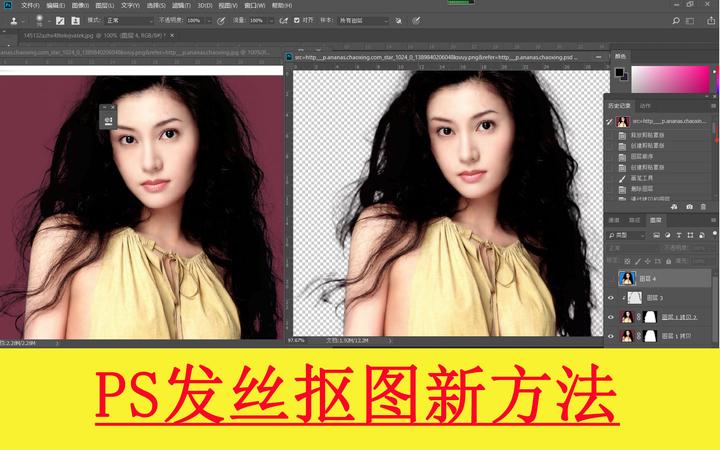The height and width of the screenshot is (450, 720).
Task: Lock image pixels brush icon
Action: coord(638,261)
